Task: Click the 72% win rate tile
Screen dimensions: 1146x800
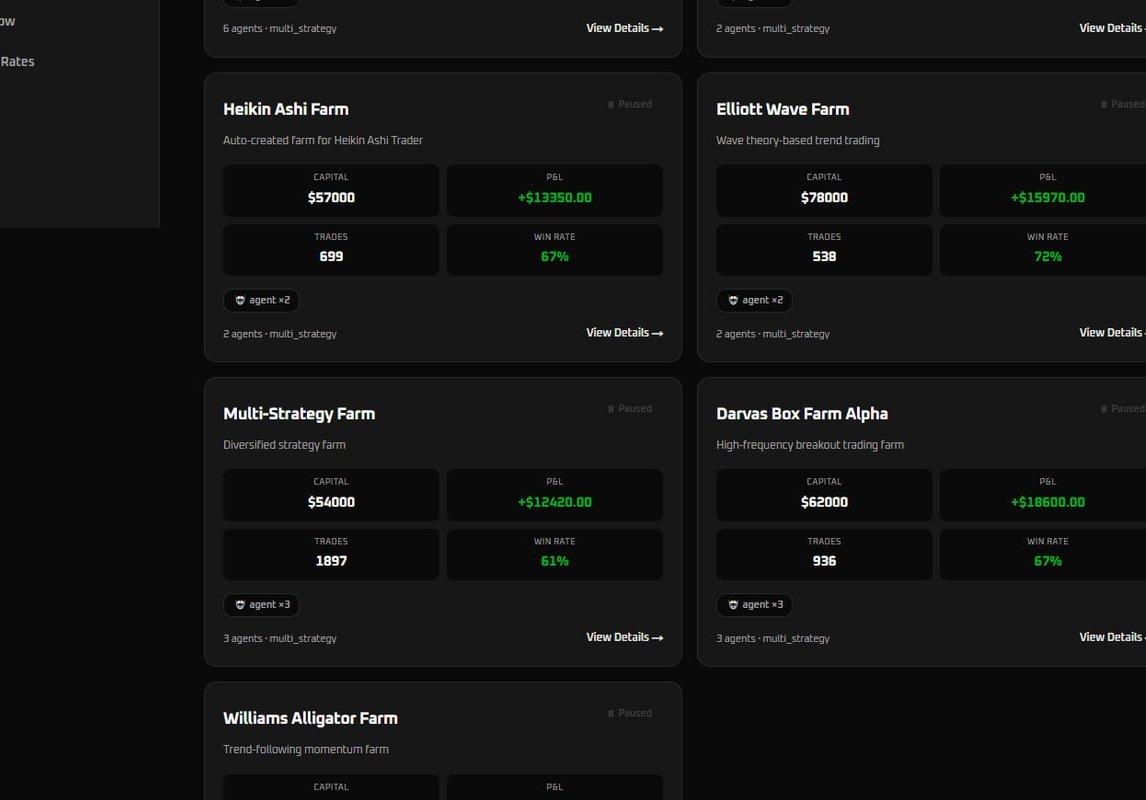Action: (1047, 250)
